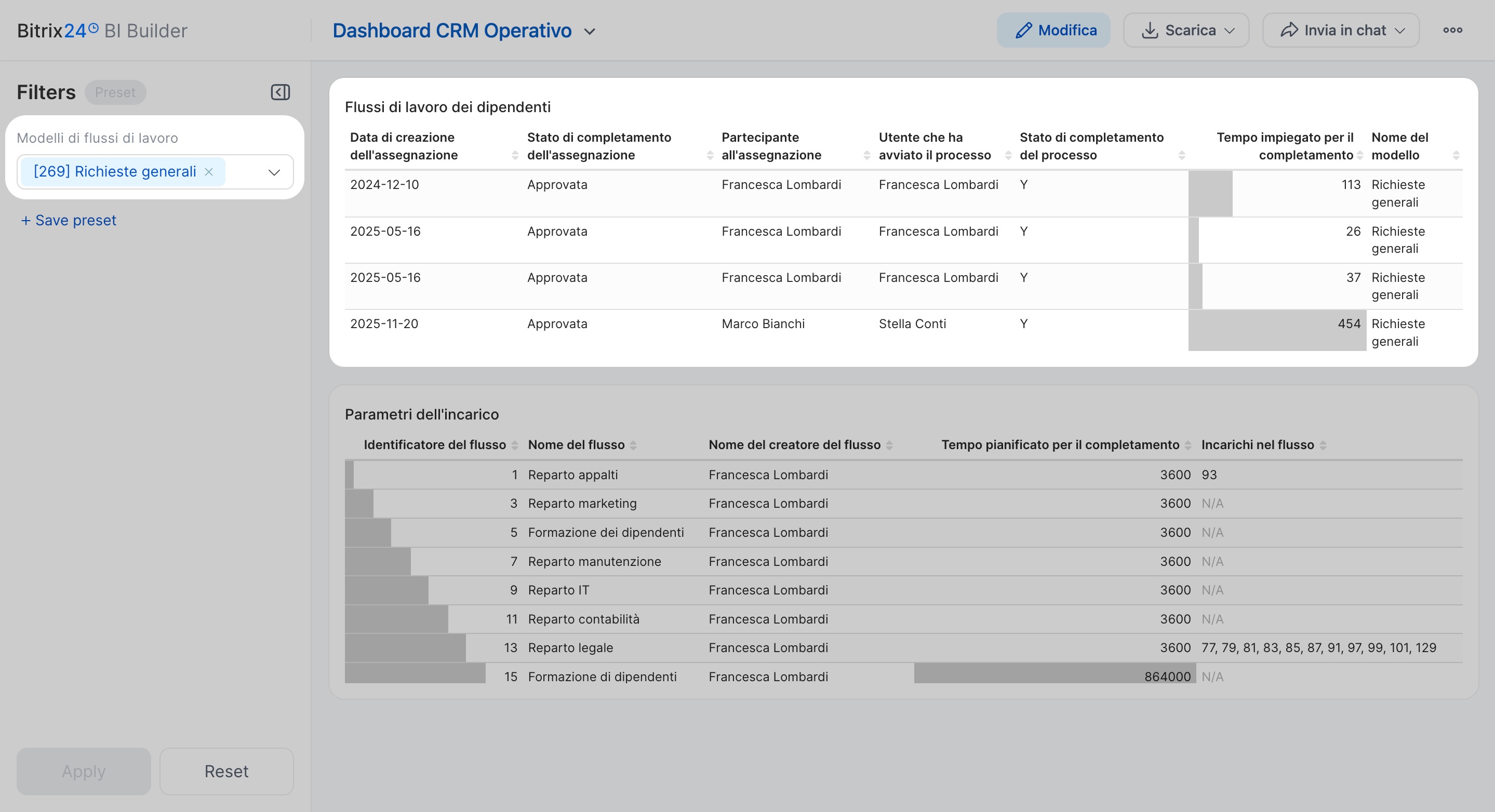Open the Scarica download dropdown
Image resolution: width=1495 pixels, height=812 pixels.
click(1186, 30)
